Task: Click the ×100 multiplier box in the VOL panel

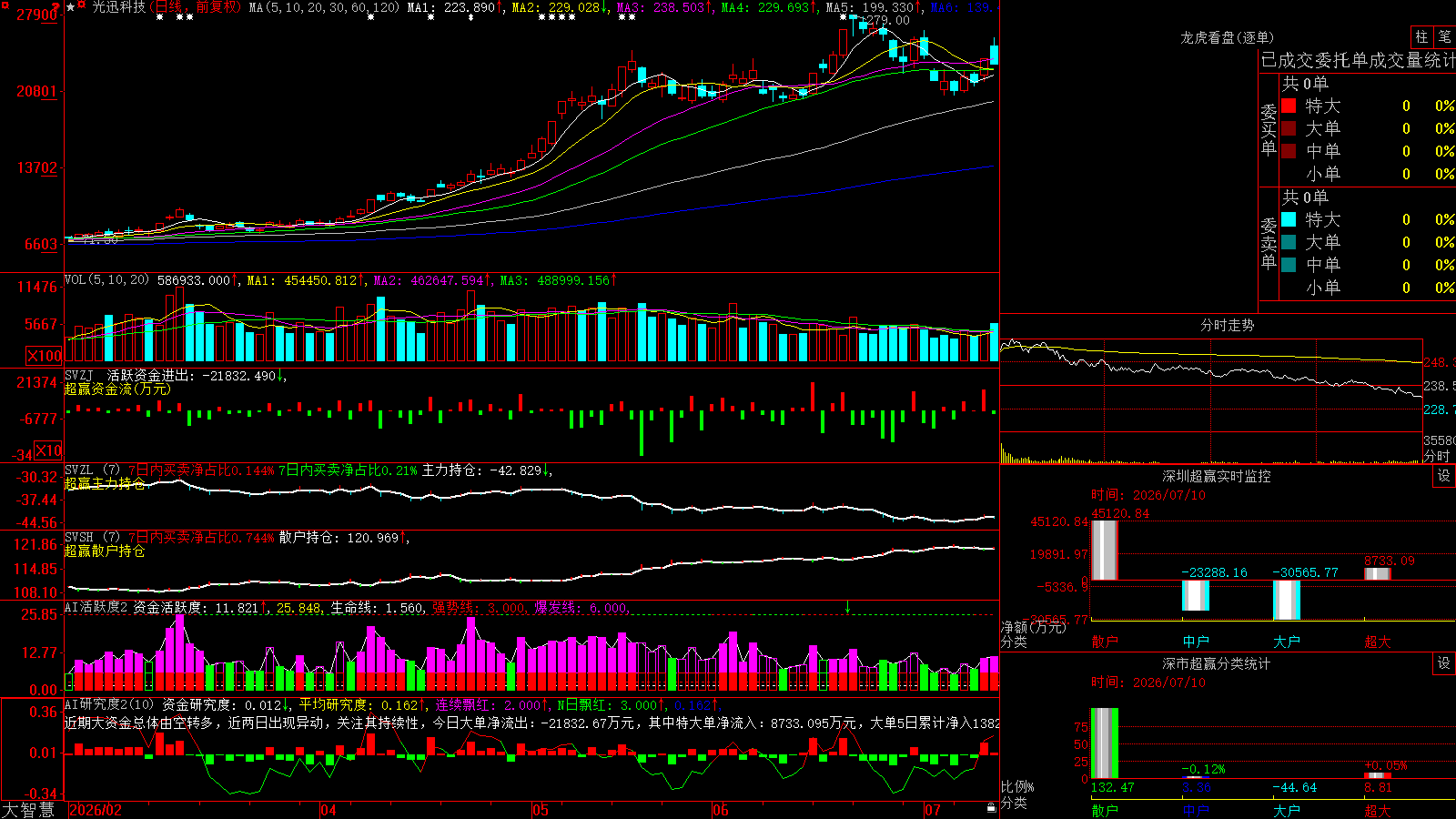Action: click(x=45, y=356)
